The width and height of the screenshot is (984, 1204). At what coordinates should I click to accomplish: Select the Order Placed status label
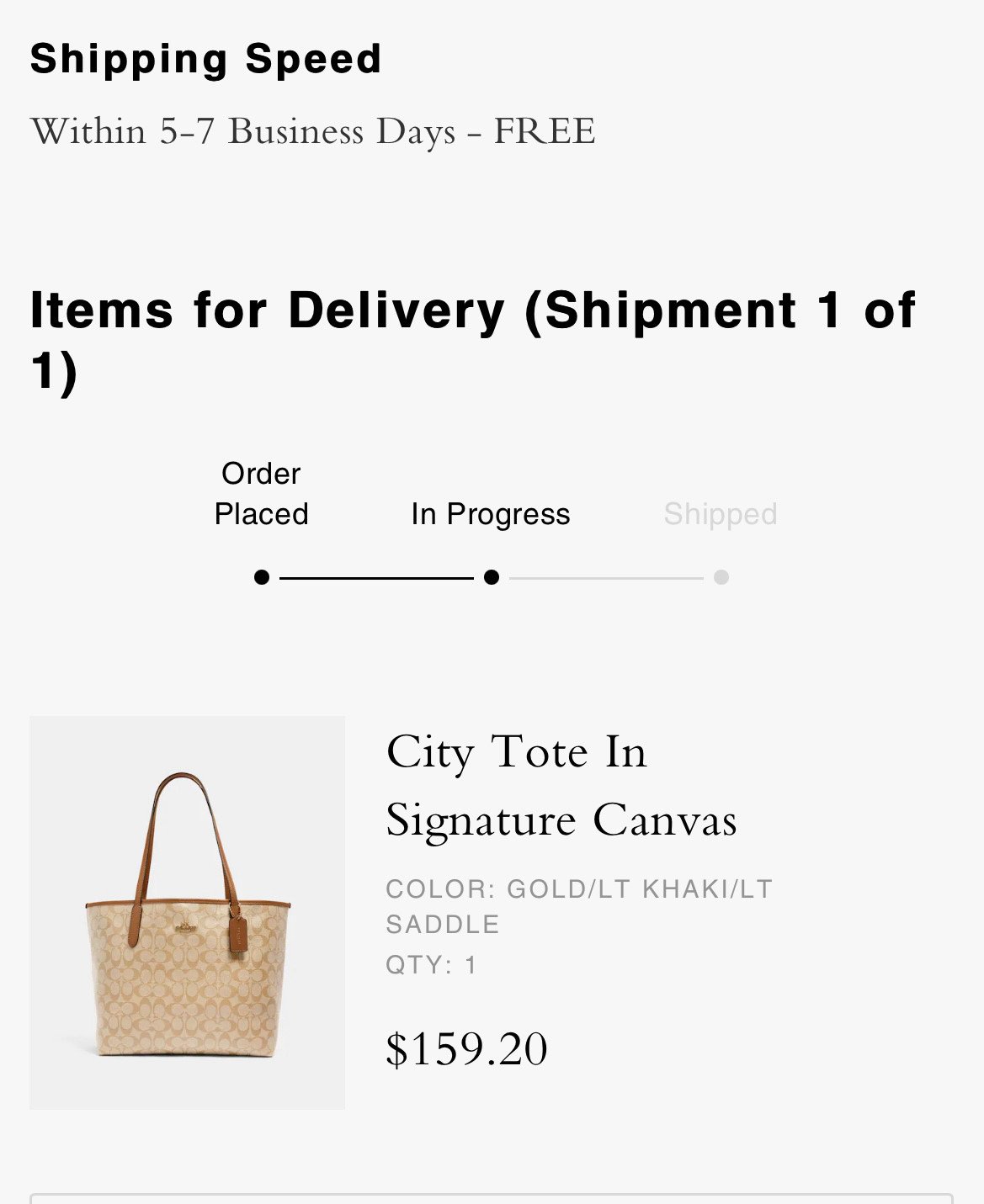pos(261,494)
